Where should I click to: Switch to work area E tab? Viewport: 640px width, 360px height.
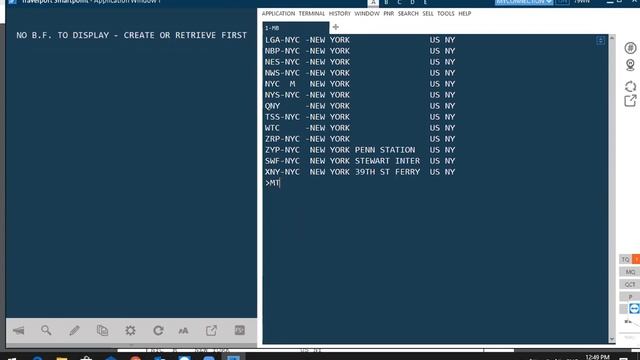pos(425,2)
